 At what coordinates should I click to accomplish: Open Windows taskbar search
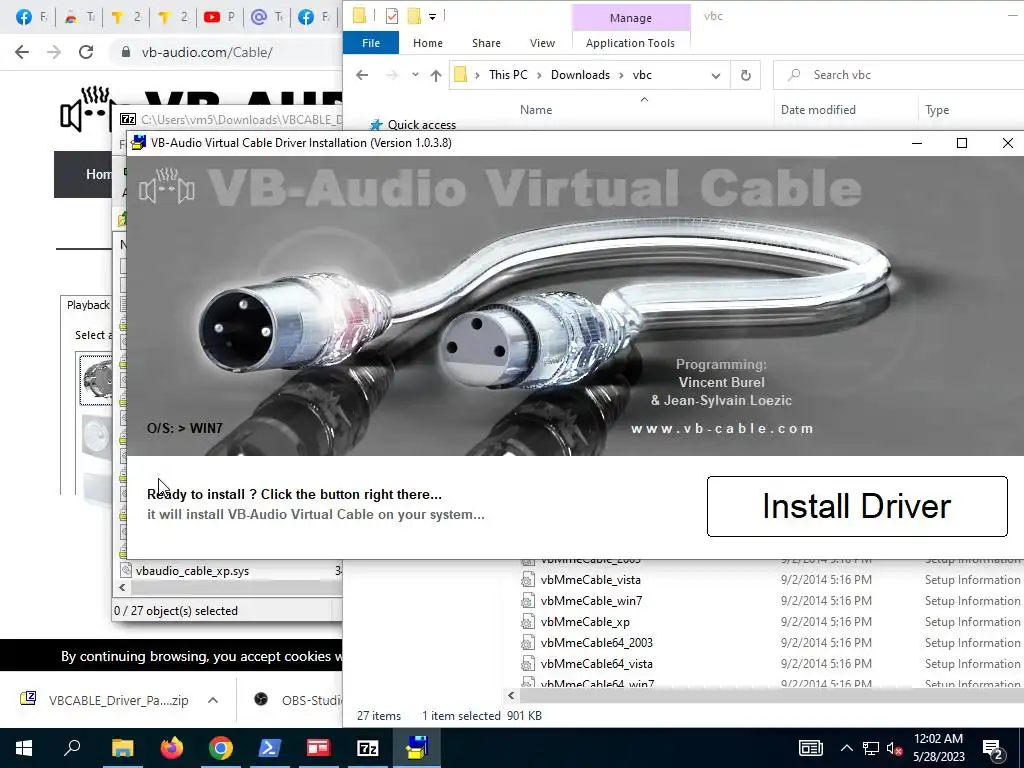click(x=72, y=748)
